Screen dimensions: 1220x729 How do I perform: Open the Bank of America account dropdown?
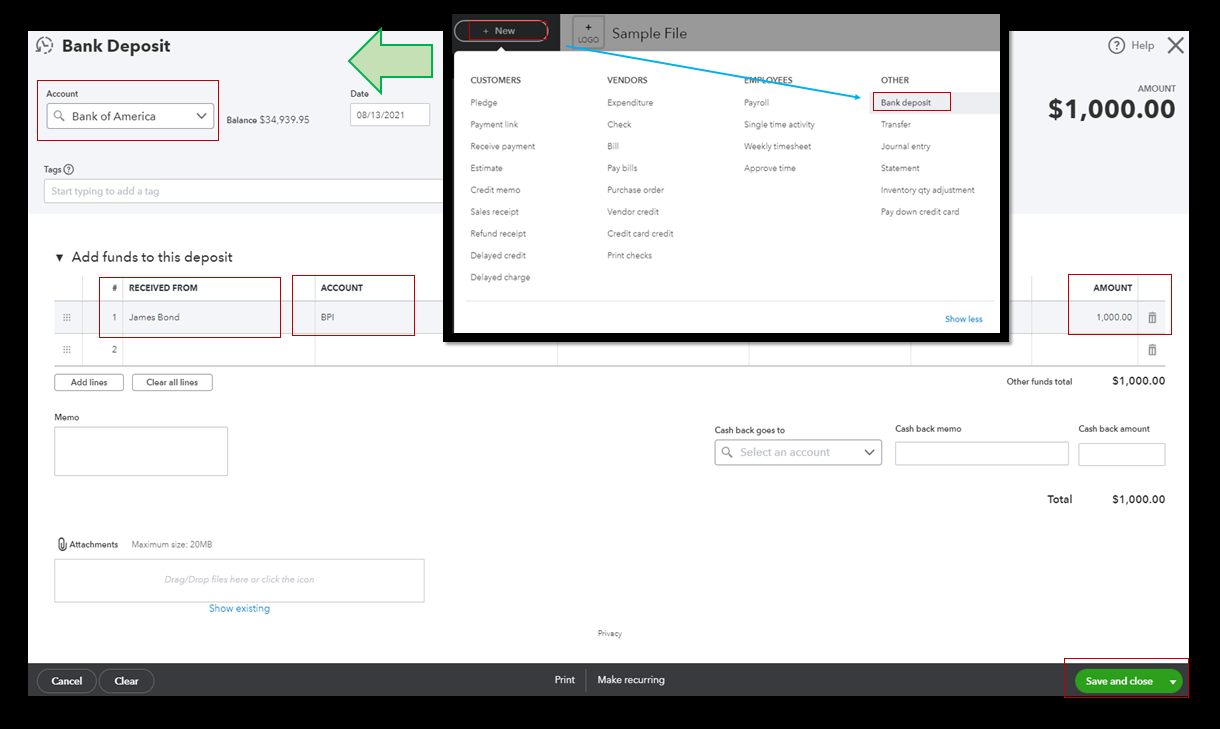pyautogui.click(x=202, y=115)
